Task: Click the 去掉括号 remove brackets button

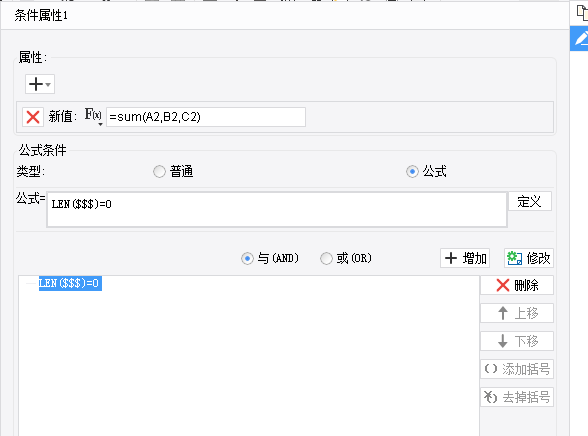Action: tap(517, 397)
